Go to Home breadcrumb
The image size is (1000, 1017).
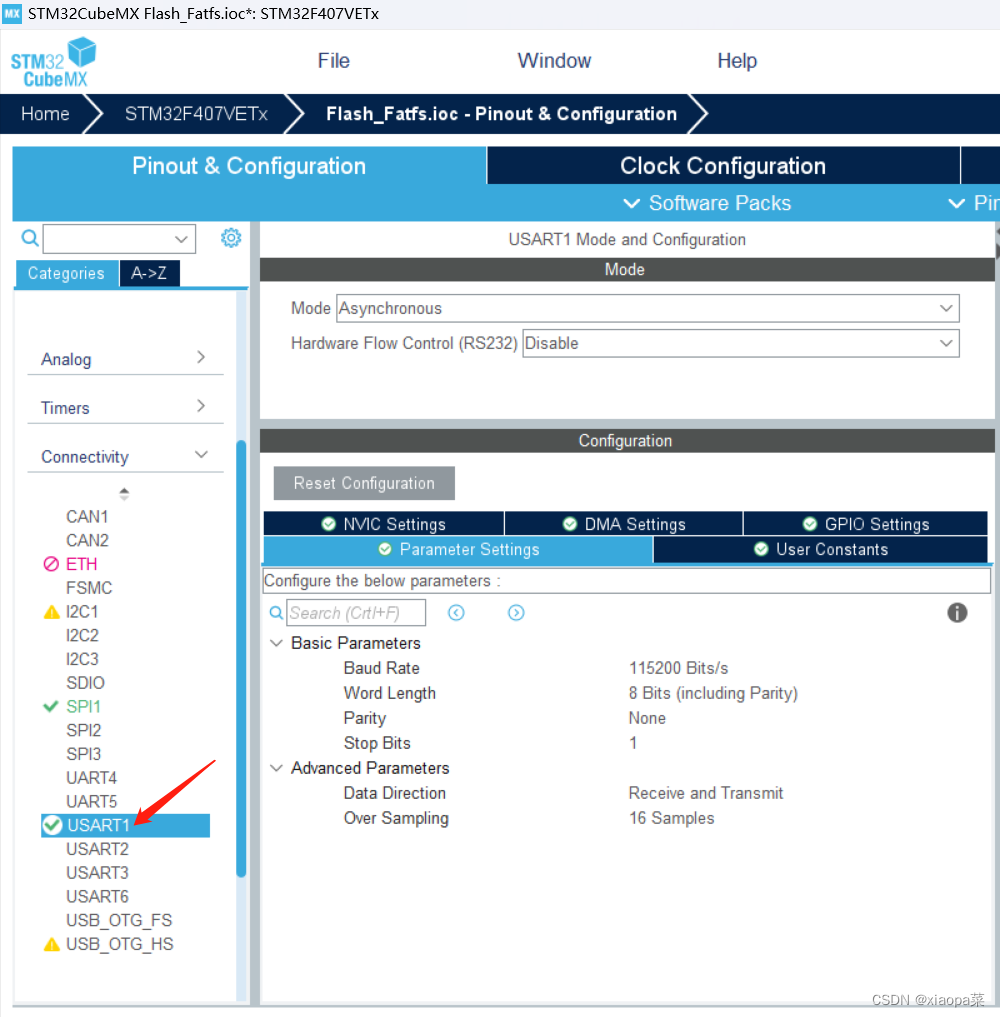[x=45, y=114]
